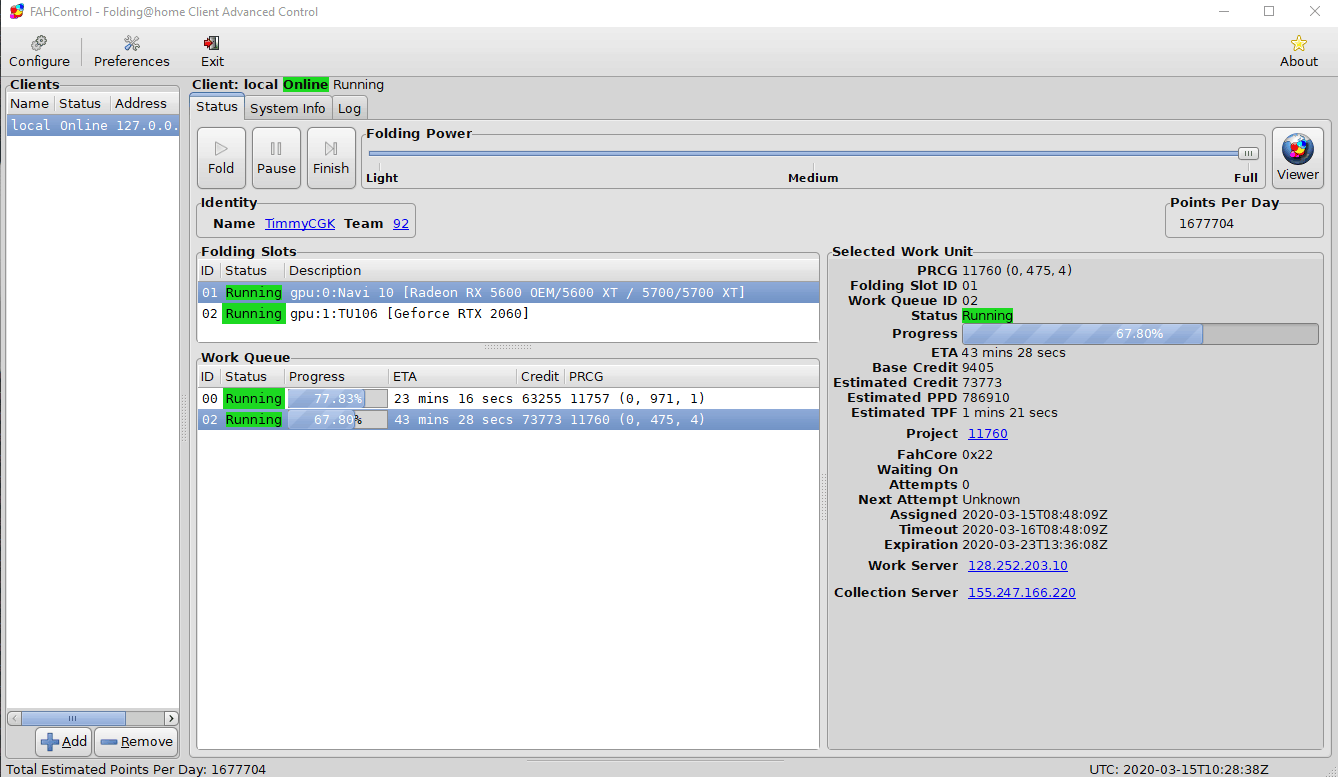Select folding slot 02 Geforce RTX 2060

coord(508,314)
